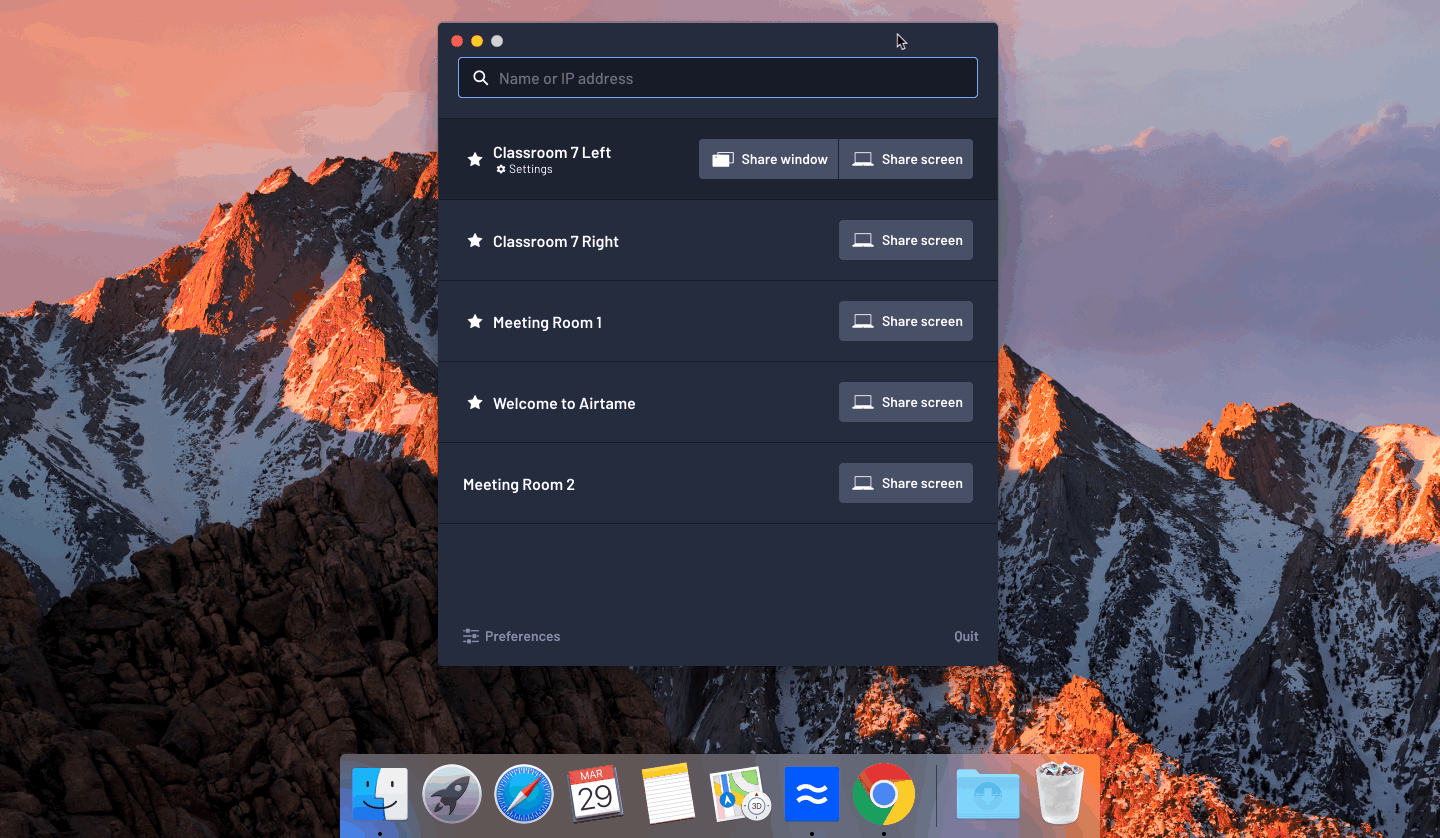Minimize the window with yellow button

coord(477,41)
